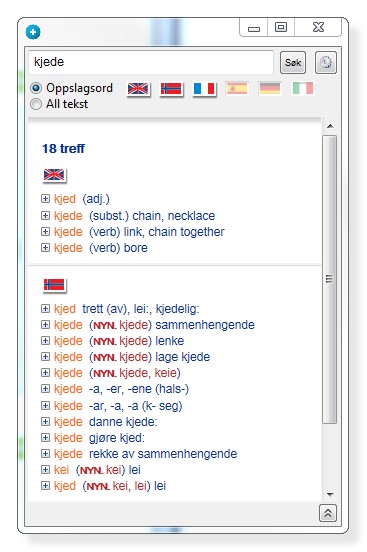
Task: Open the search history clock icon
Action: (x=326, y=62)
